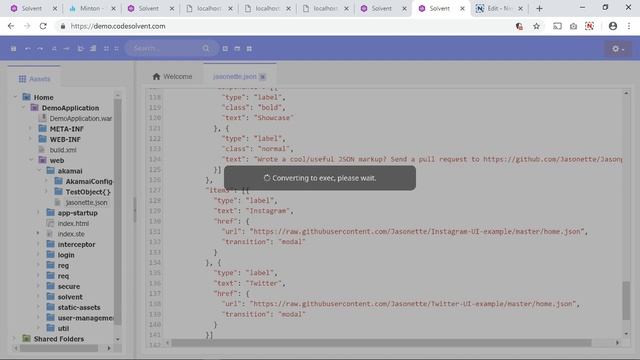Select the interceptor folder
The width and height of the screenshot is (640, 360).
(76, 244)
